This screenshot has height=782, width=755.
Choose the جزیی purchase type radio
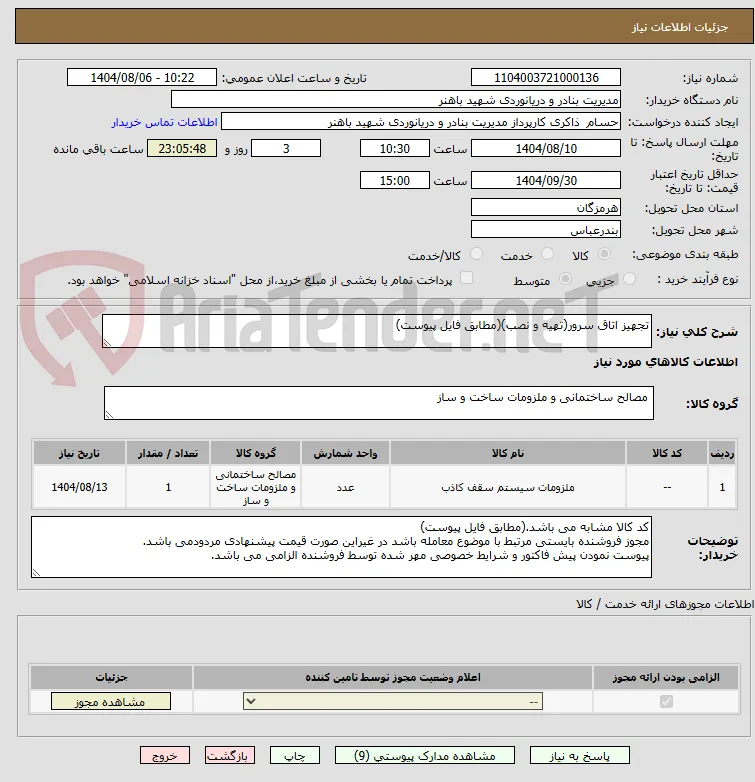(x=629, y=279)
